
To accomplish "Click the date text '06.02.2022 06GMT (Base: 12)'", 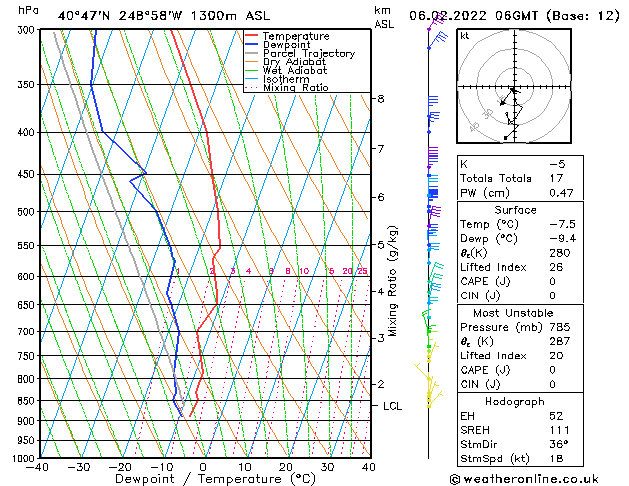I will [514, 16].
